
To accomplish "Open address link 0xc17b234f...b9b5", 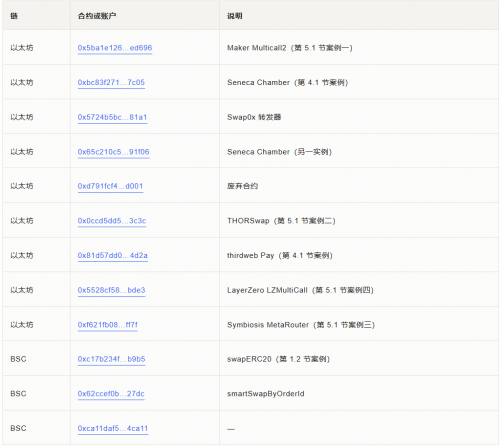I will click(x=111, y=359).
